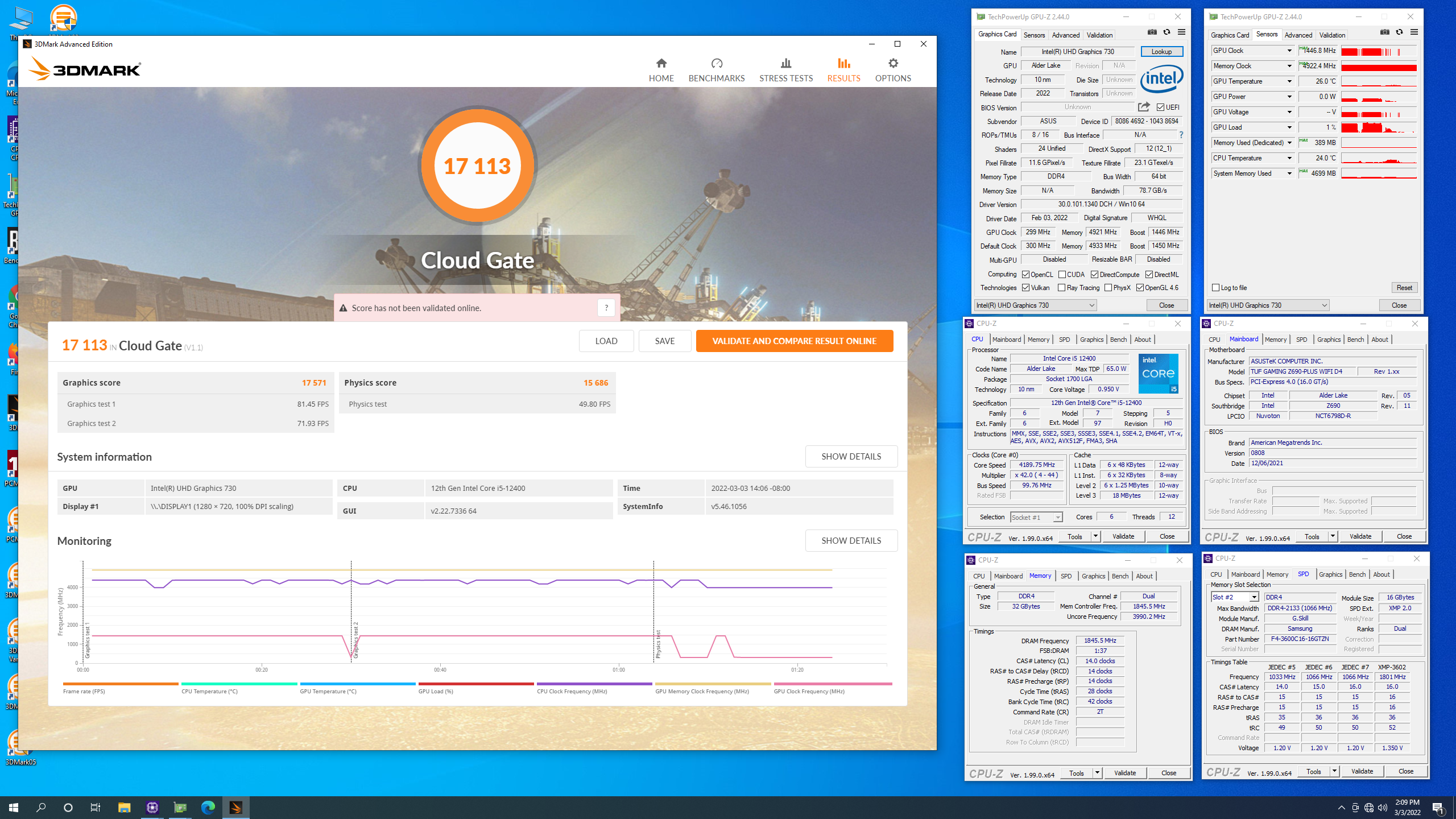The image size is (1456, 819).
Task: Toggle Ray Tracing checkbox in GPU-Z
Action: [x=1061, y=288]
